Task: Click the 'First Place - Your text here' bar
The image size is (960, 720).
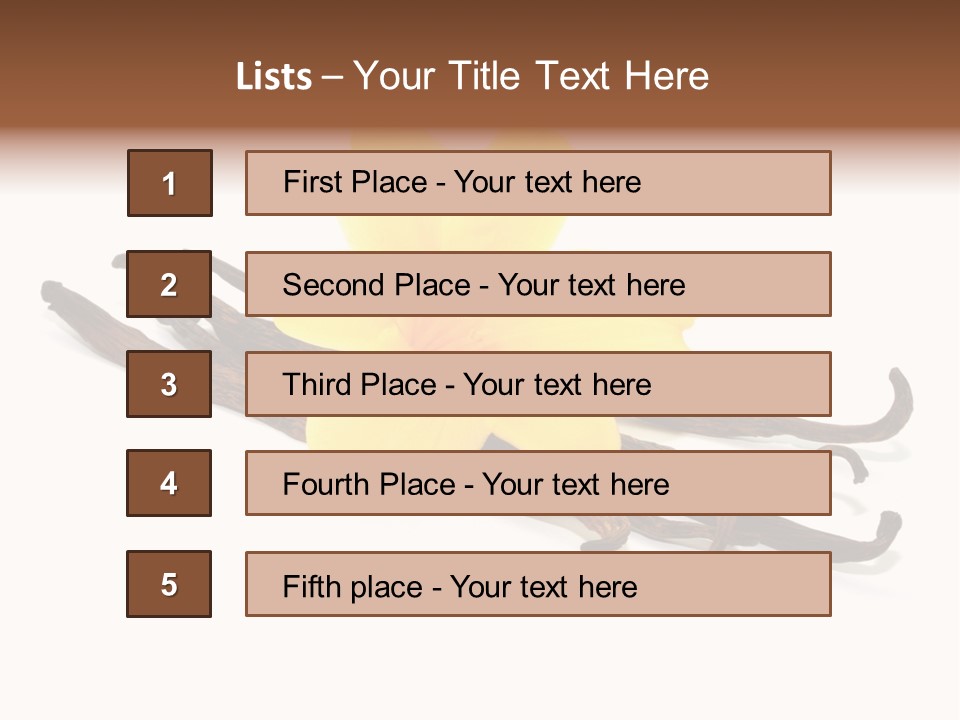Action: [538, 183]
